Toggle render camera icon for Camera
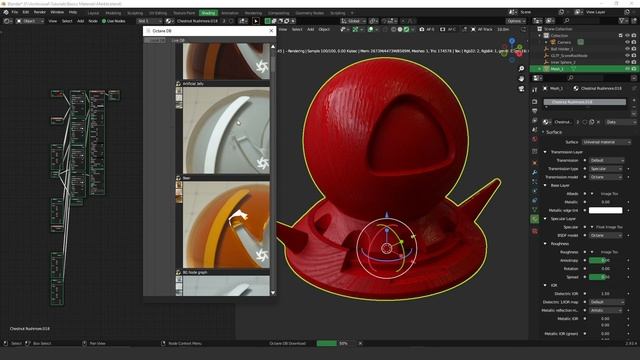 [634, 42]
